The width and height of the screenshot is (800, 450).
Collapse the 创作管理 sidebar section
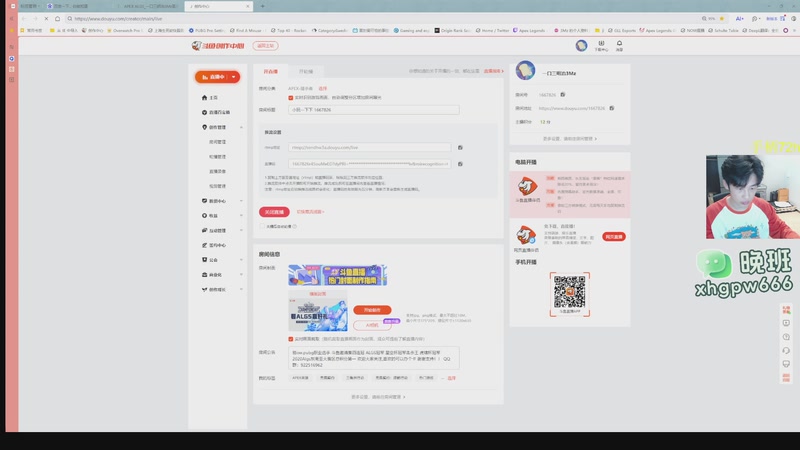(241, 127)
